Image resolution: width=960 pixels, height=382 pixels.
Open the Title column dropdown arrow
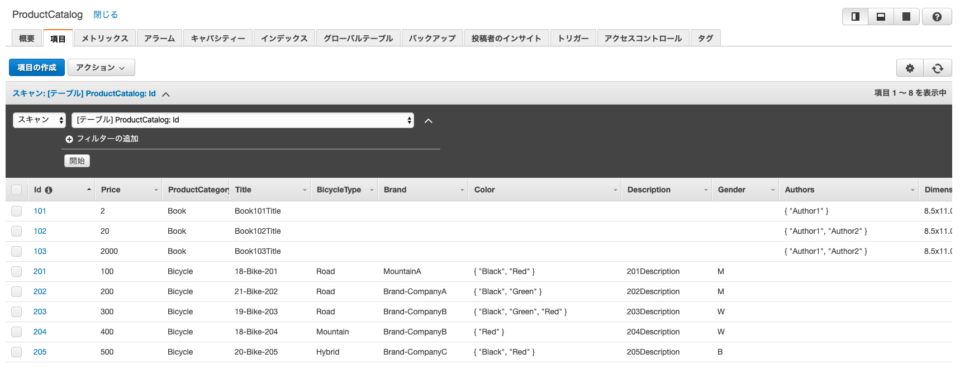click(305, 190)
